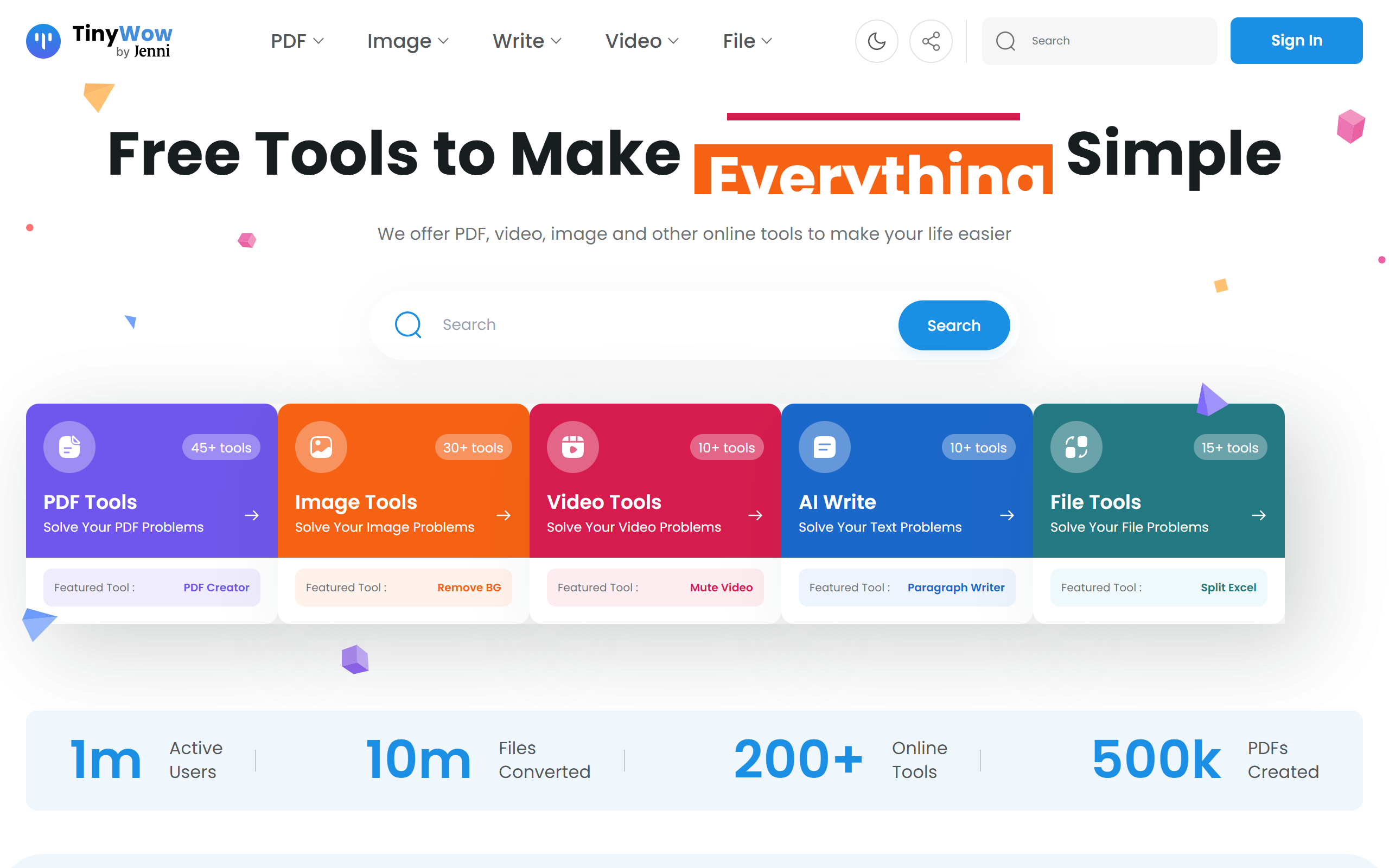The image size is (1389, 868).
Task: Follow the Image Tools arrow icon
Action: point(504,515)
